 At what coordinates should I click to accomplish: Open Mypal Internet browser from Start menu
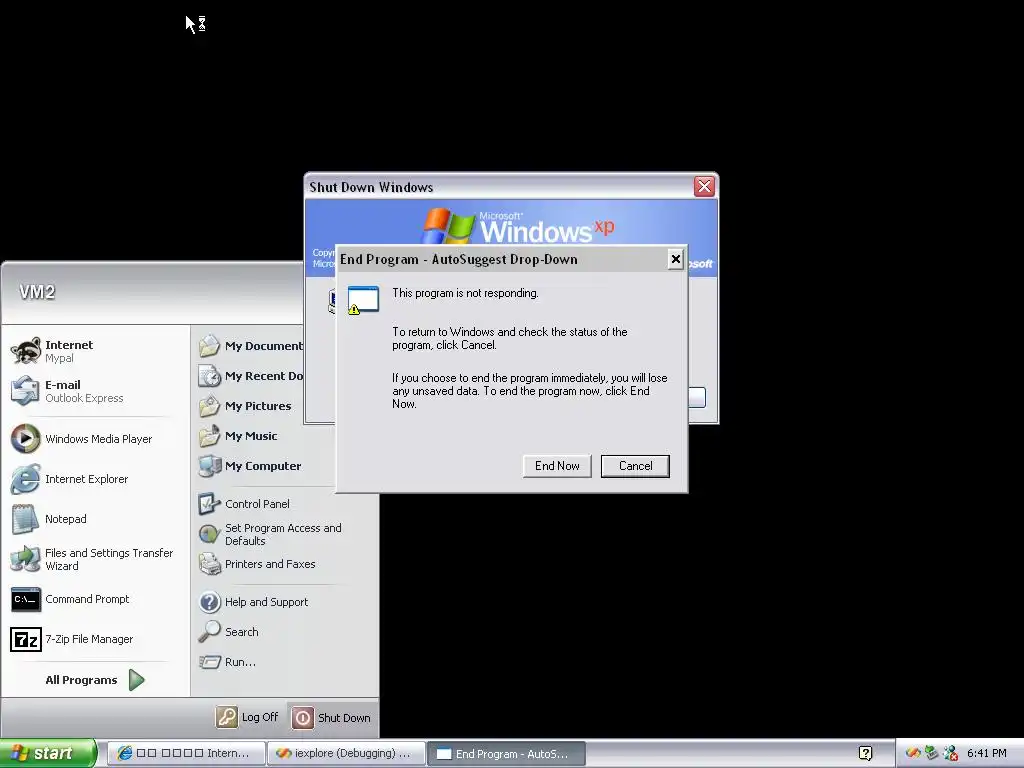click(x=95, y=351)
